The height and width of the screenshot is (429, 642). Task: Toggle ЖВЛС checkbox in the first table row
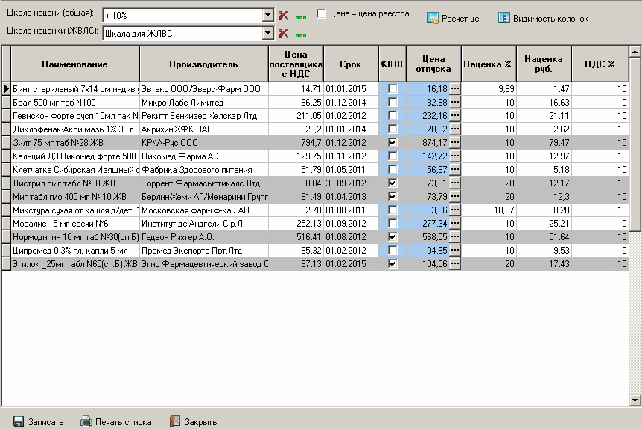click(392, 89)
